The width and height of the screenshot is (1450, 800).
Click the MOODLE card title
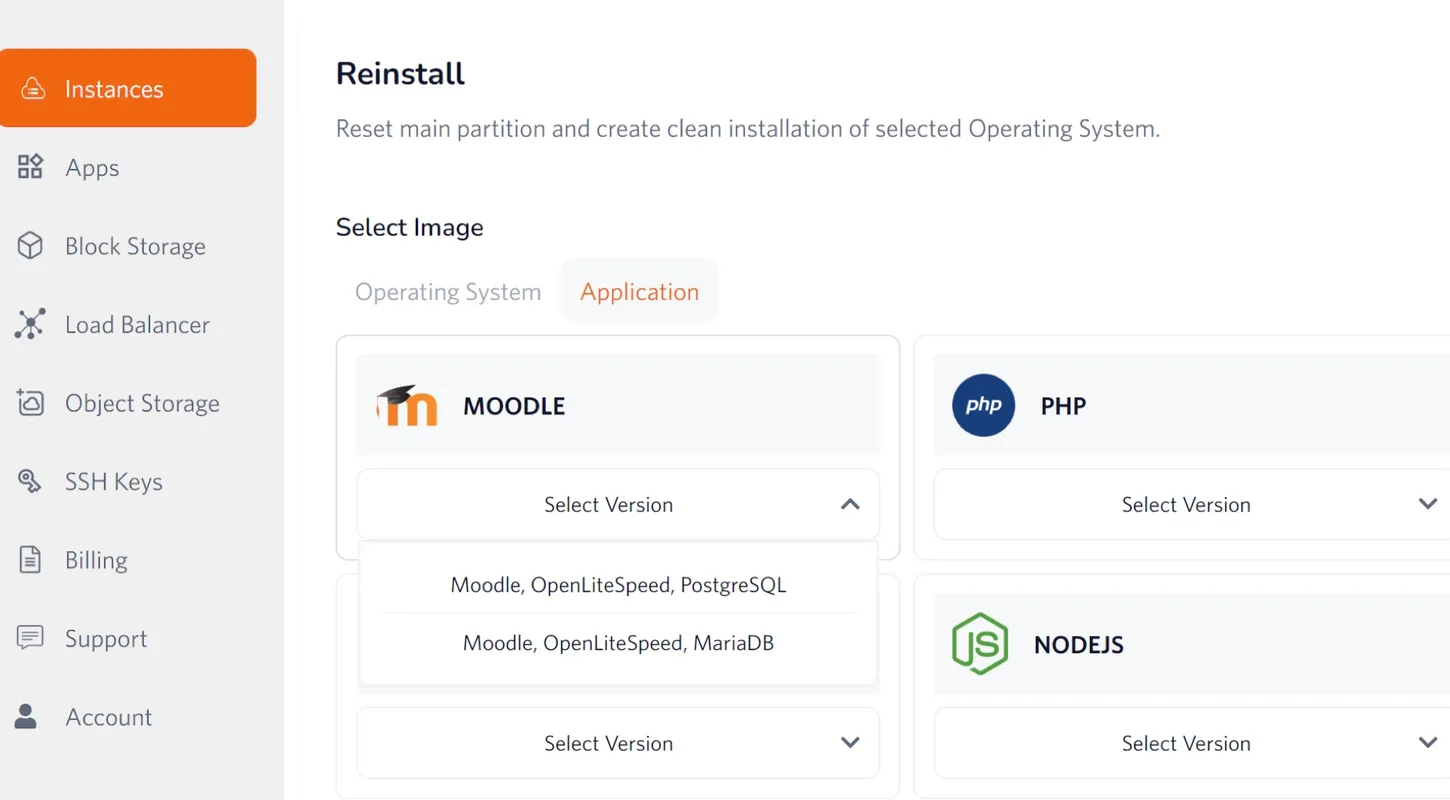pos(514,406)
